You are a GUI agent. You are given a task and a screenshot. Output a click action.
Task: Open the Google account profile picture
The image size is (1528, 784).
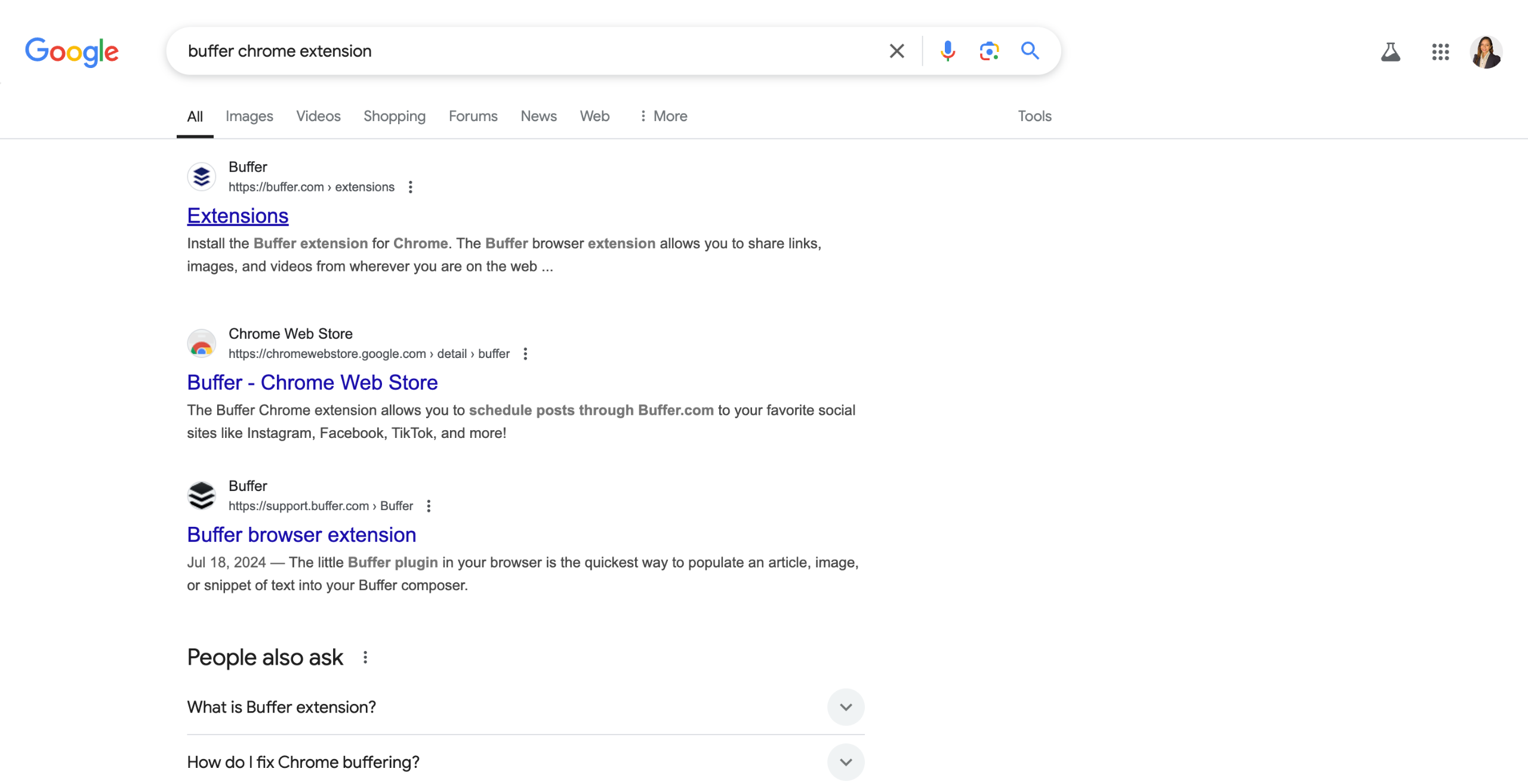(x=1486, y=53)
